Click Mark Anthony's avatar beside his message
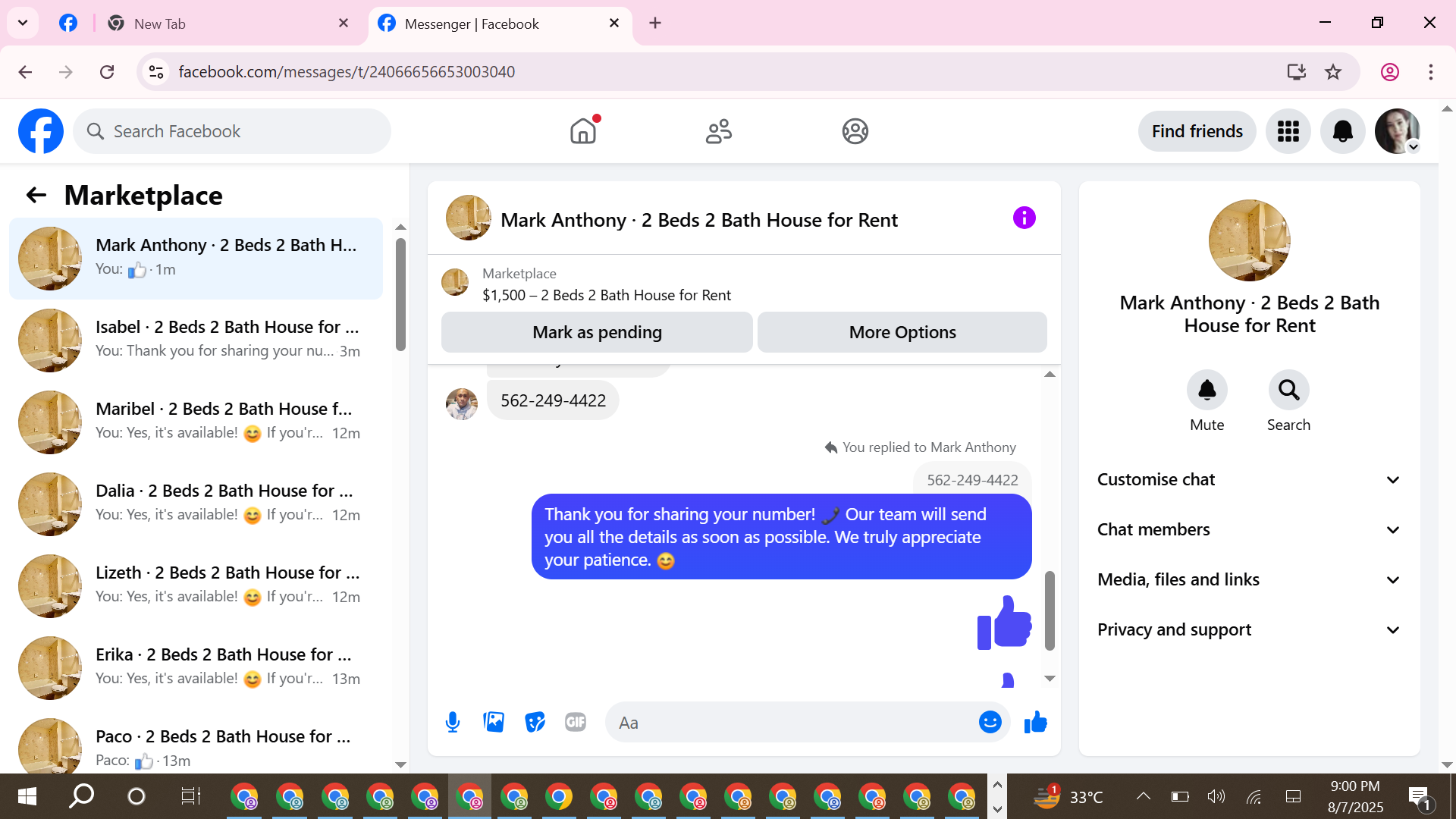 [x=461, y=404]
